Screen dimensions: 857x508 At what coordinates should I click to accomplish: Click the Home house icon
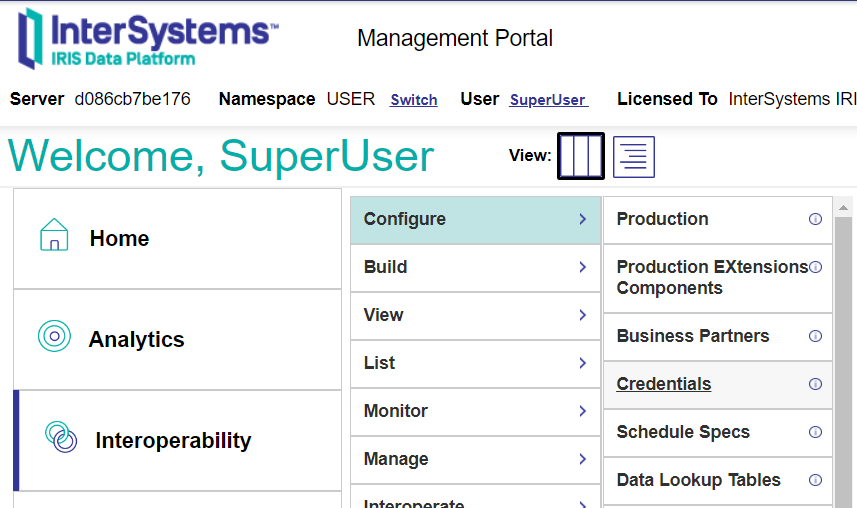(54, 236)
